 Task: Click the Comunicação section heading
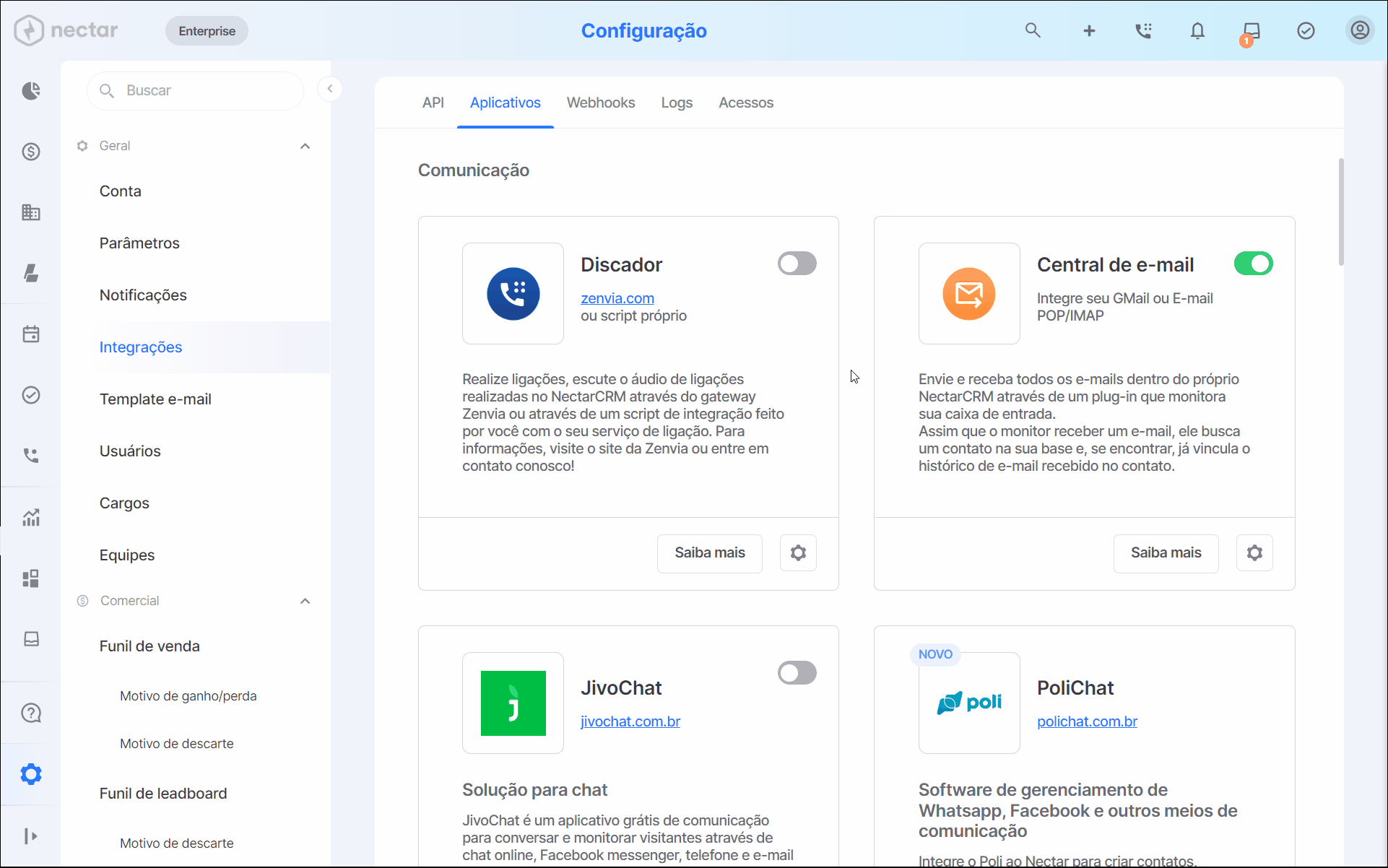click(x=474, y=170)
